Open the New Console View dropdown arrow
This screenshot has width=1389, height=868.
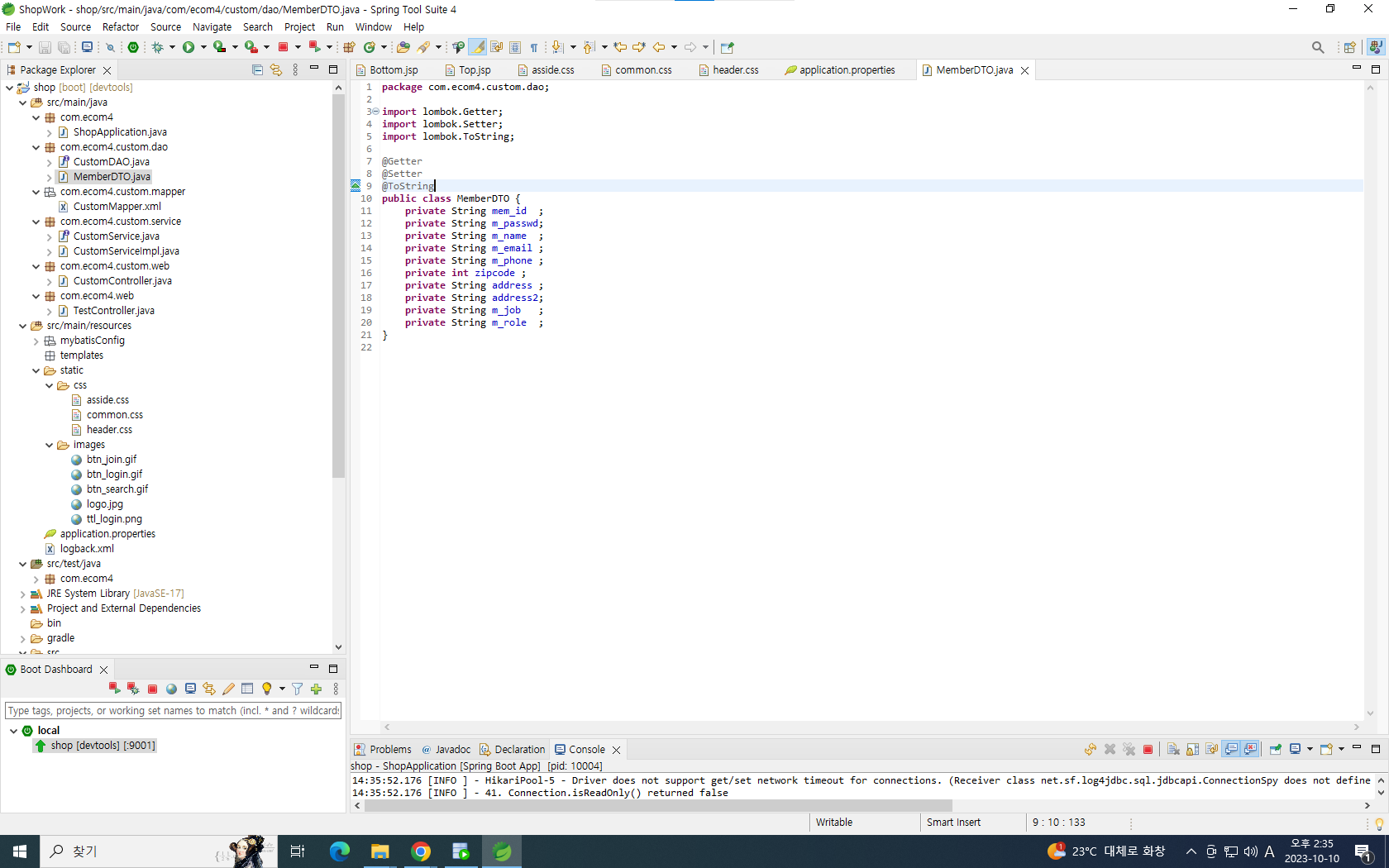coord(1341,749)
